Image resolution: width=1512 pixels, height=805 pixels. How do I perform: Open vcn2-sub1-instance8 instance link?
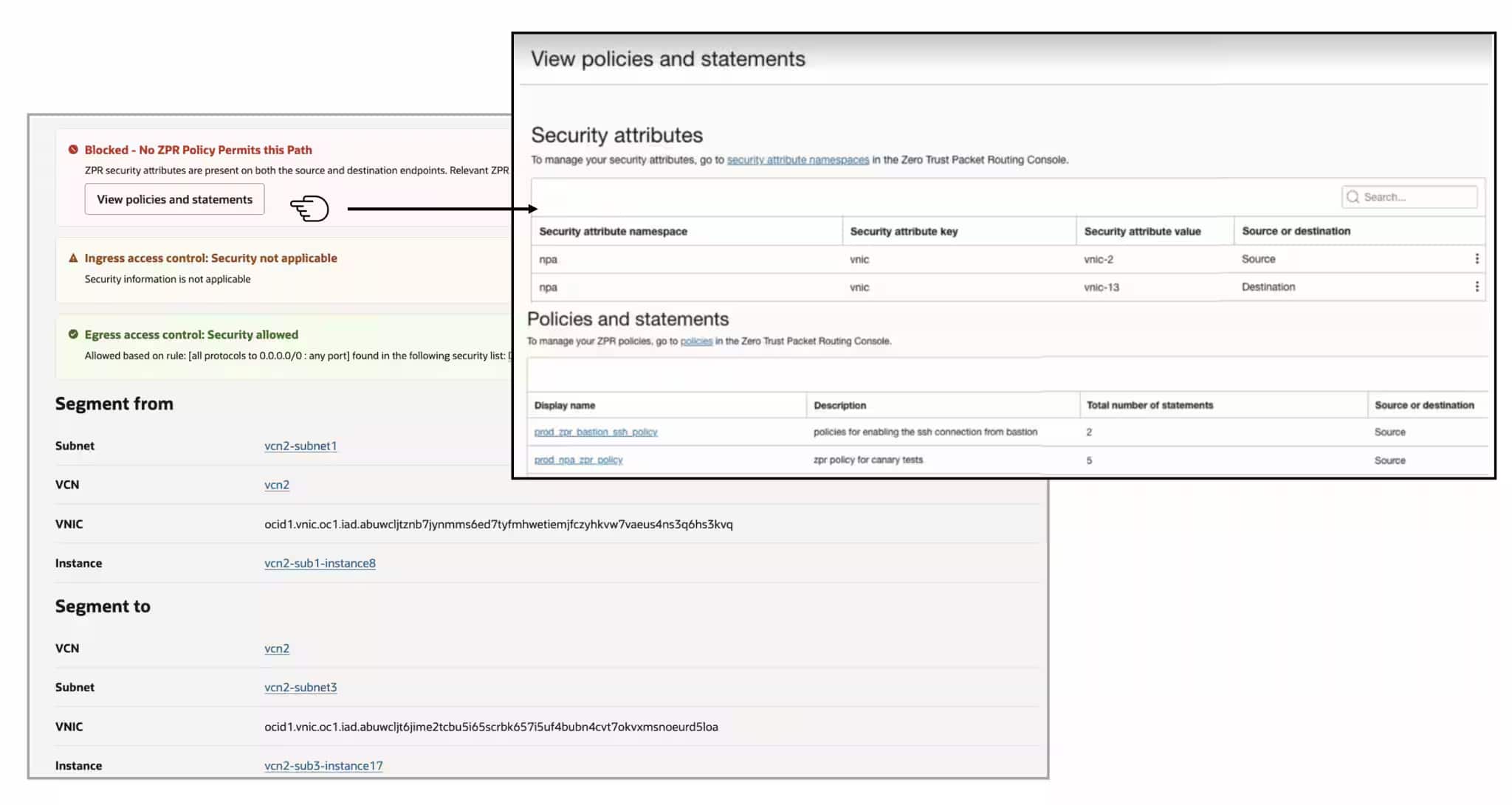[320, 563]
